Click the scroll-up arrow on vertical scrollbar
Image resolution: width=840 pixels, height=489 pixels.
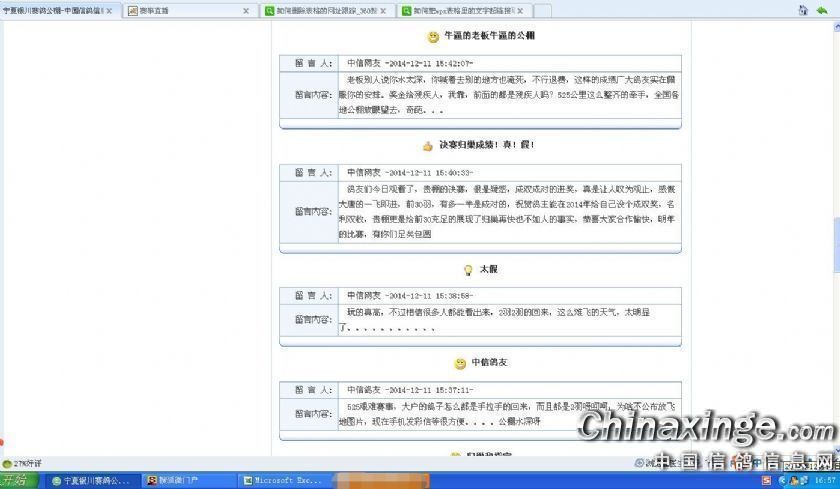834,27
